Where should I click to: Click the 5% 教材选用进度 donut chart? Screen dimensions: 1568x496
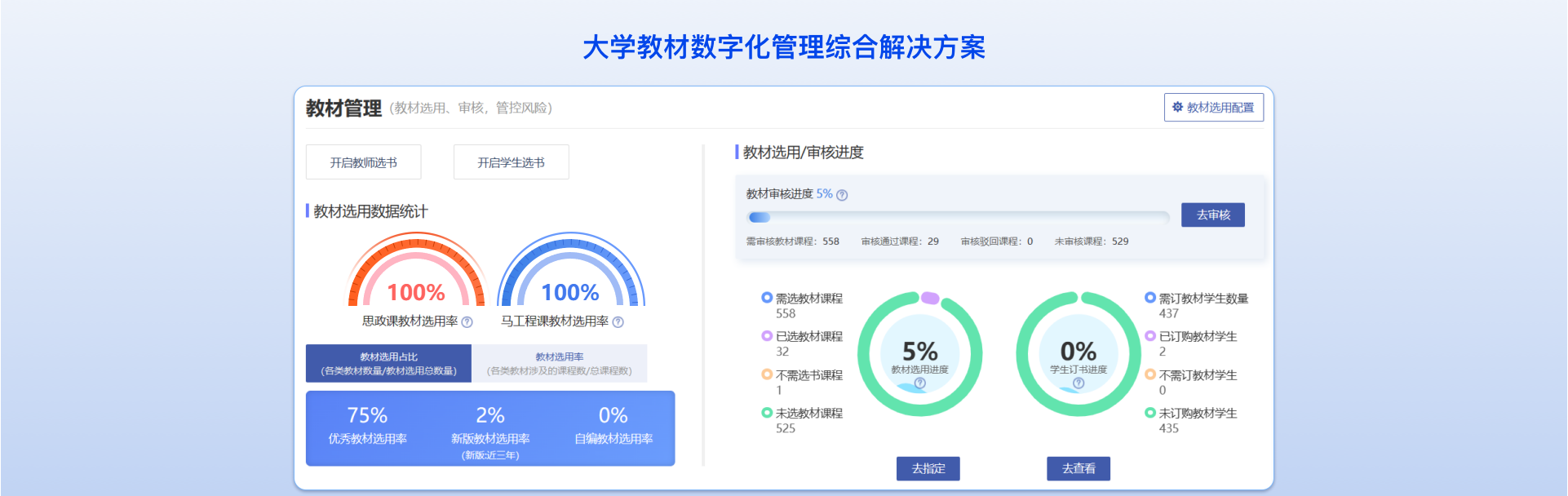click(920, 354)
